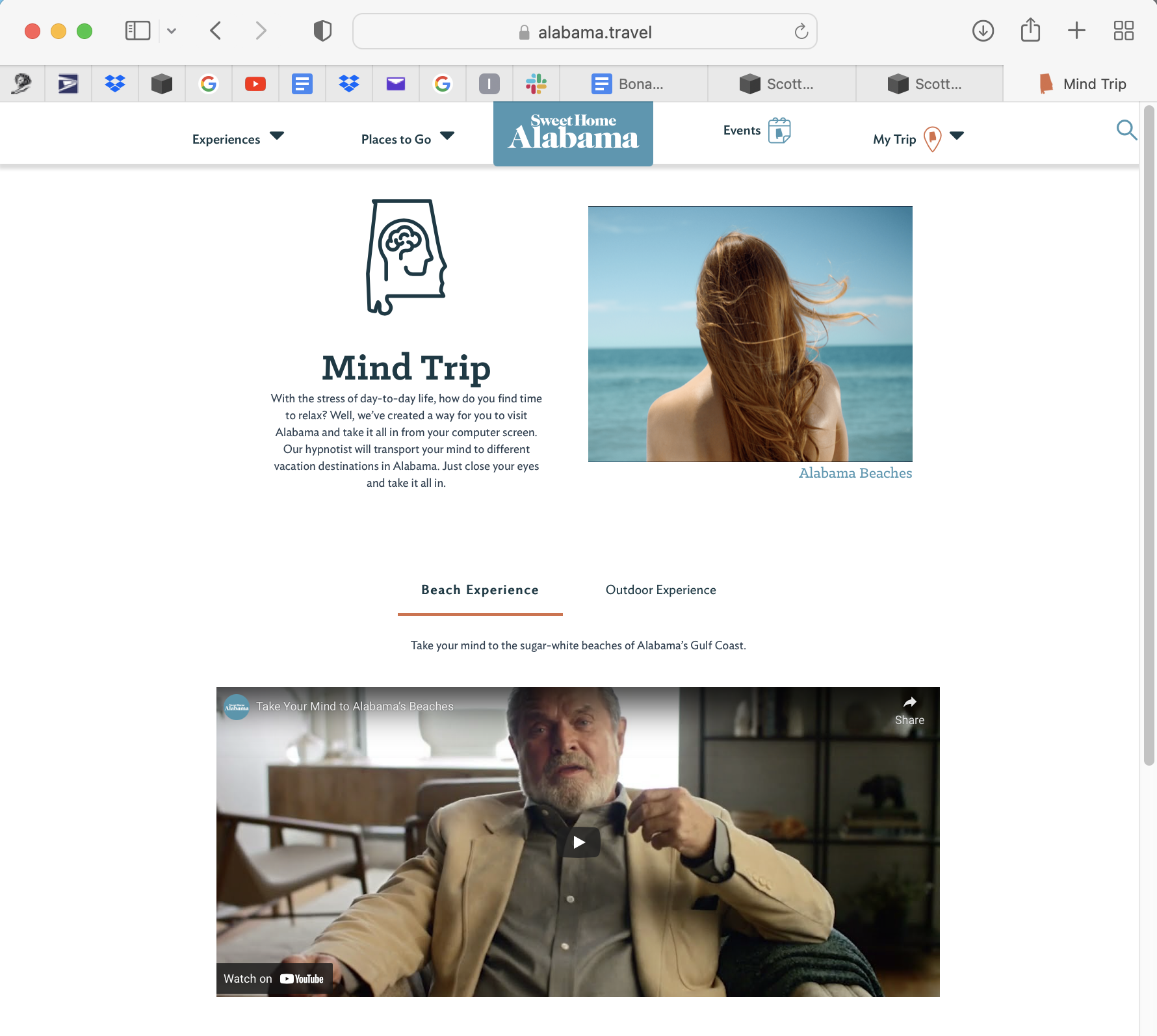Open the Alabama Beaches link
1157x1036 pixels.
pyautogui.click(x=855, y=473)
